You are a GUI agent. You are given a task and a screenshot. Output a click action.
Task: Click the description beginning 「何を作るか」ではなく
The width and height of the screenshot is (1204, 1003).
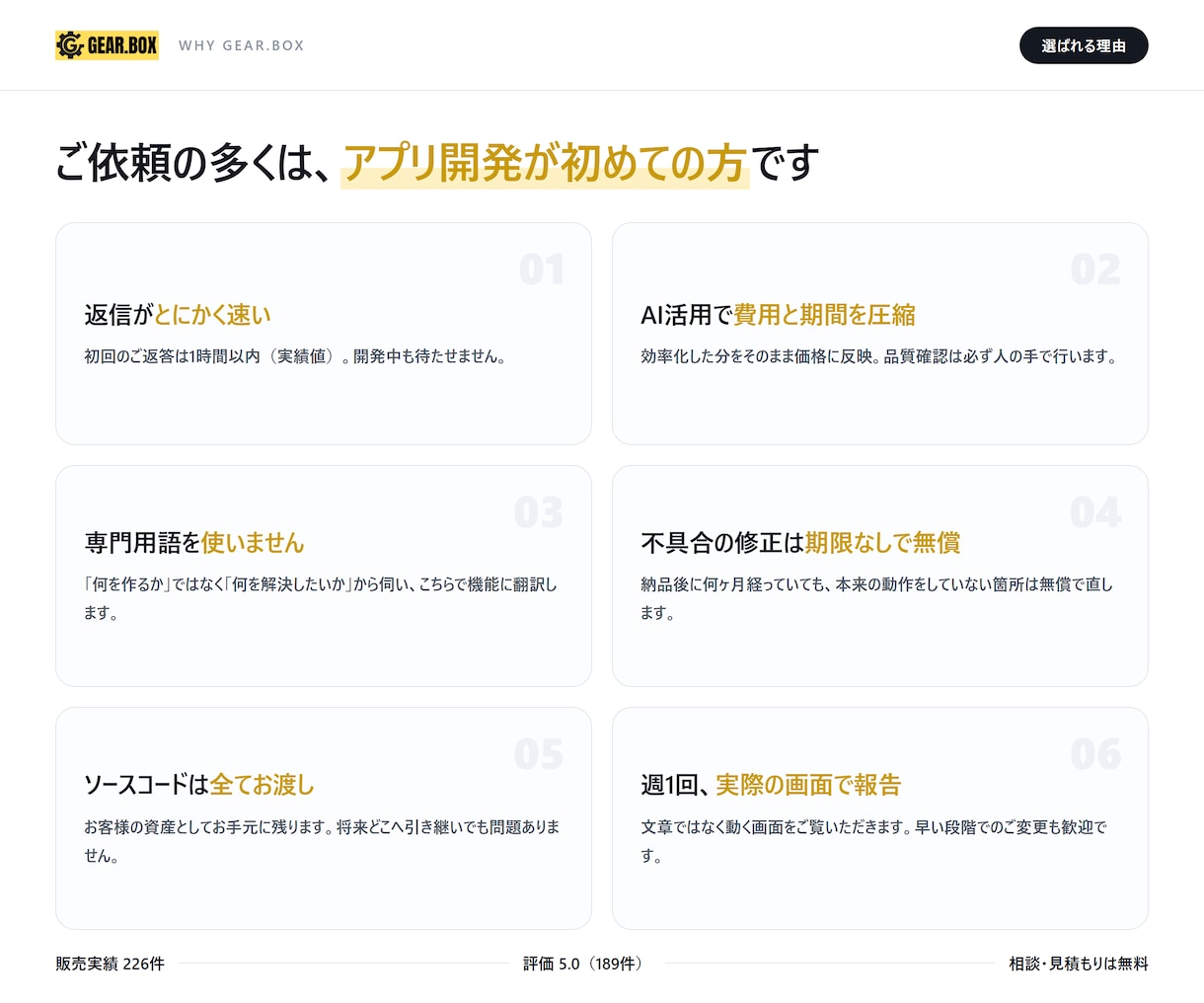point(321,598)
